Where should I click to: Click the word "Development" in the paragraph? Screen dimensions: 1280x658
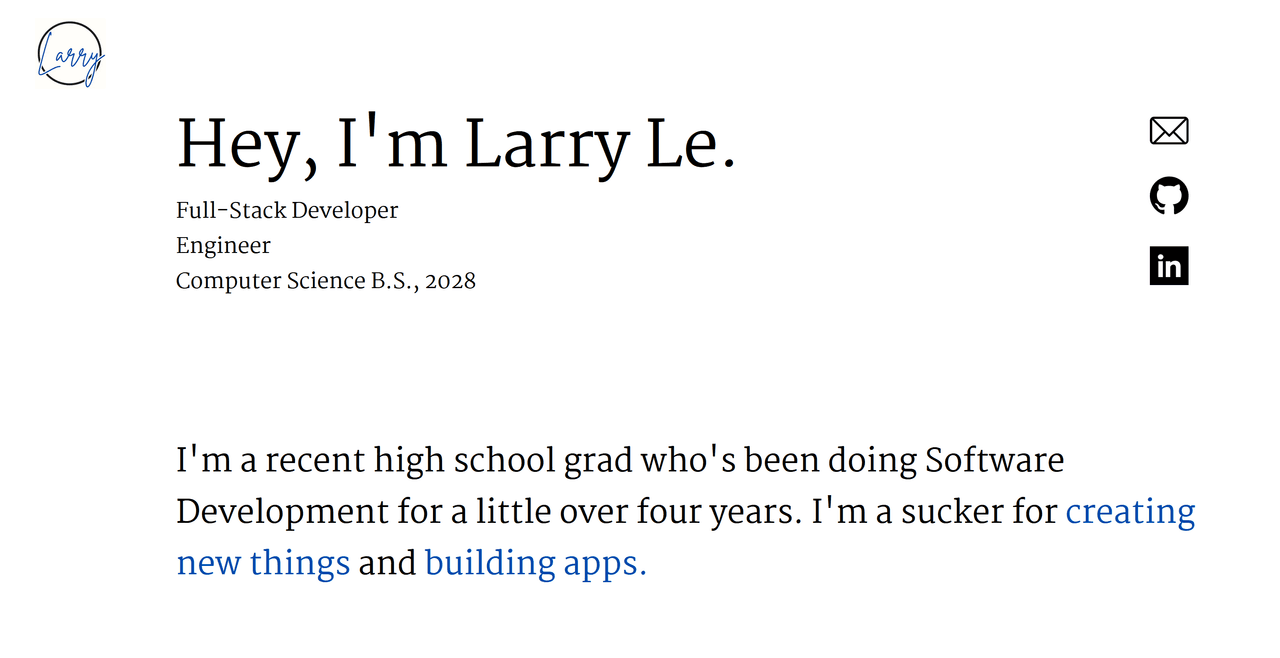tap(281, 512)
